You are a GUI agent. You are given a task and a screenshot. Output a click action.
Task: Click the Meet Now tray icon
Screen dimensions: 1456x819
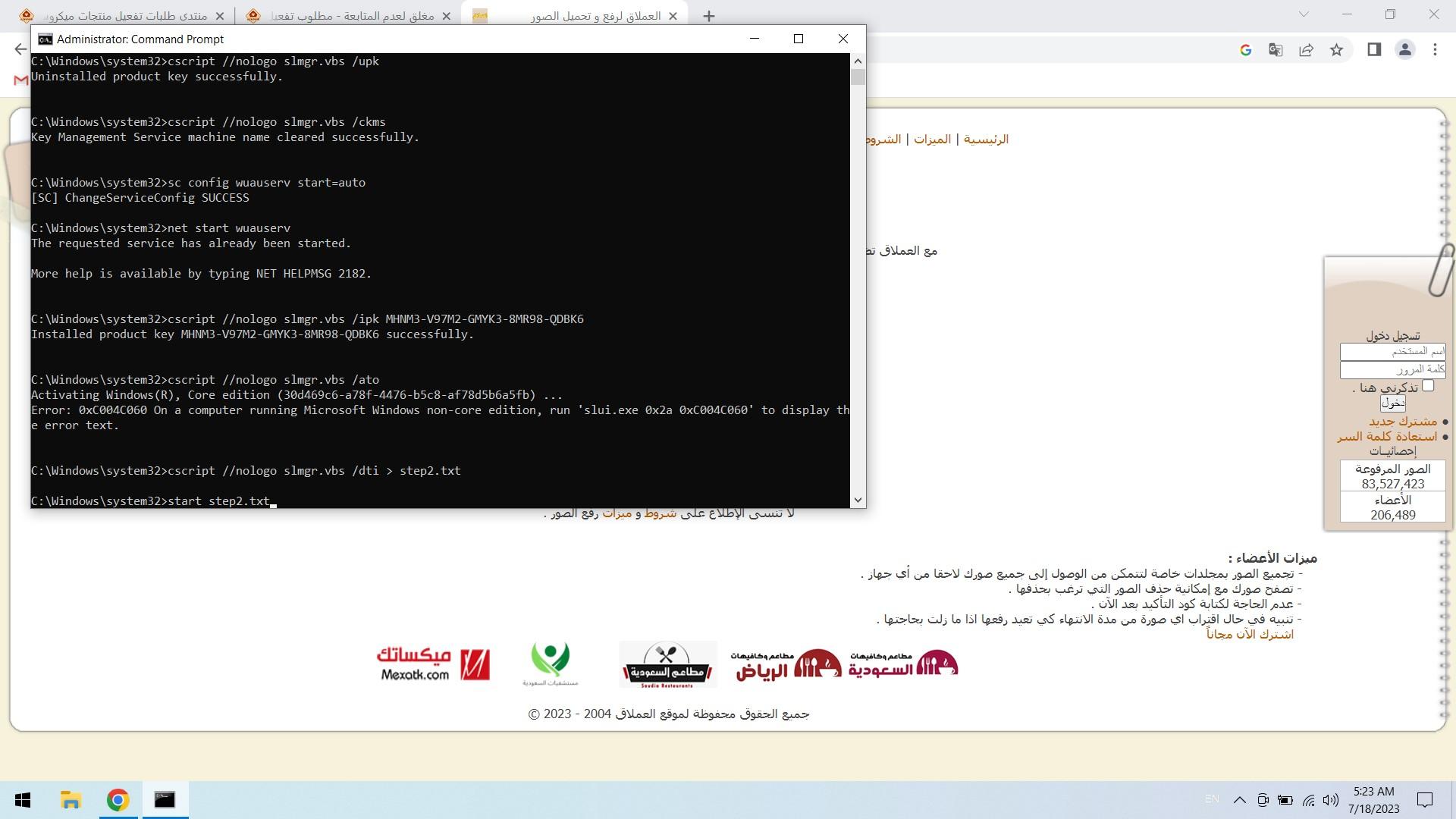pos(1263,800)
